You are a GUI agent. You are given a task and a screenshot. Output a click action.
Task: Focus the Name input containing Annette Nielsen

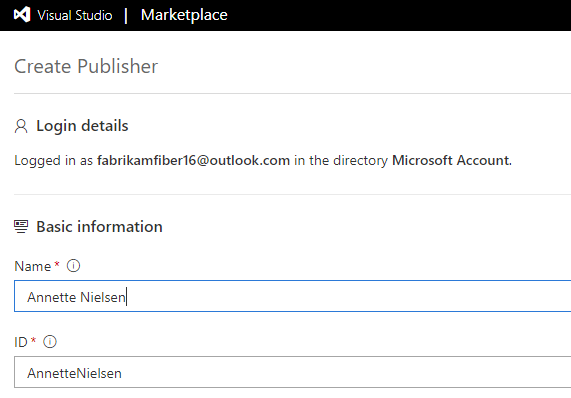292,296
